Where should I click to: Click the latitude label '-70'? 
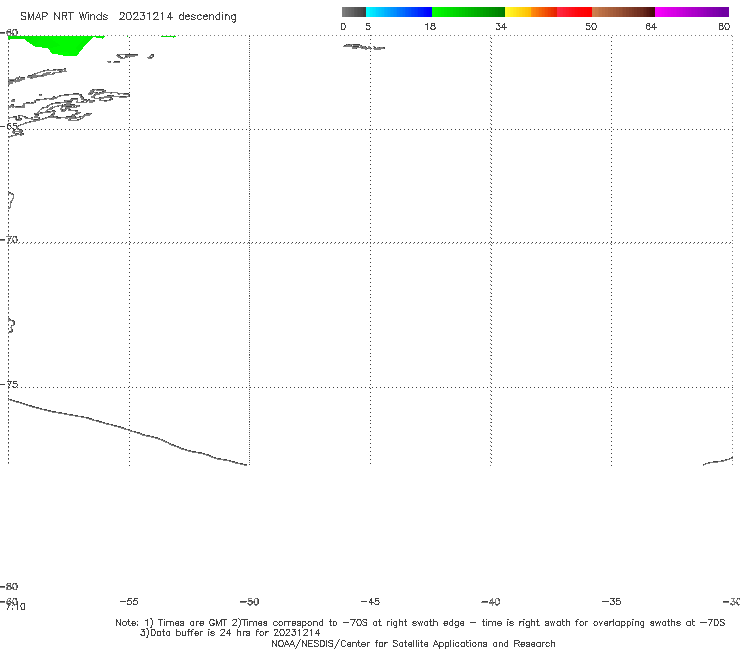coord(9,240)
